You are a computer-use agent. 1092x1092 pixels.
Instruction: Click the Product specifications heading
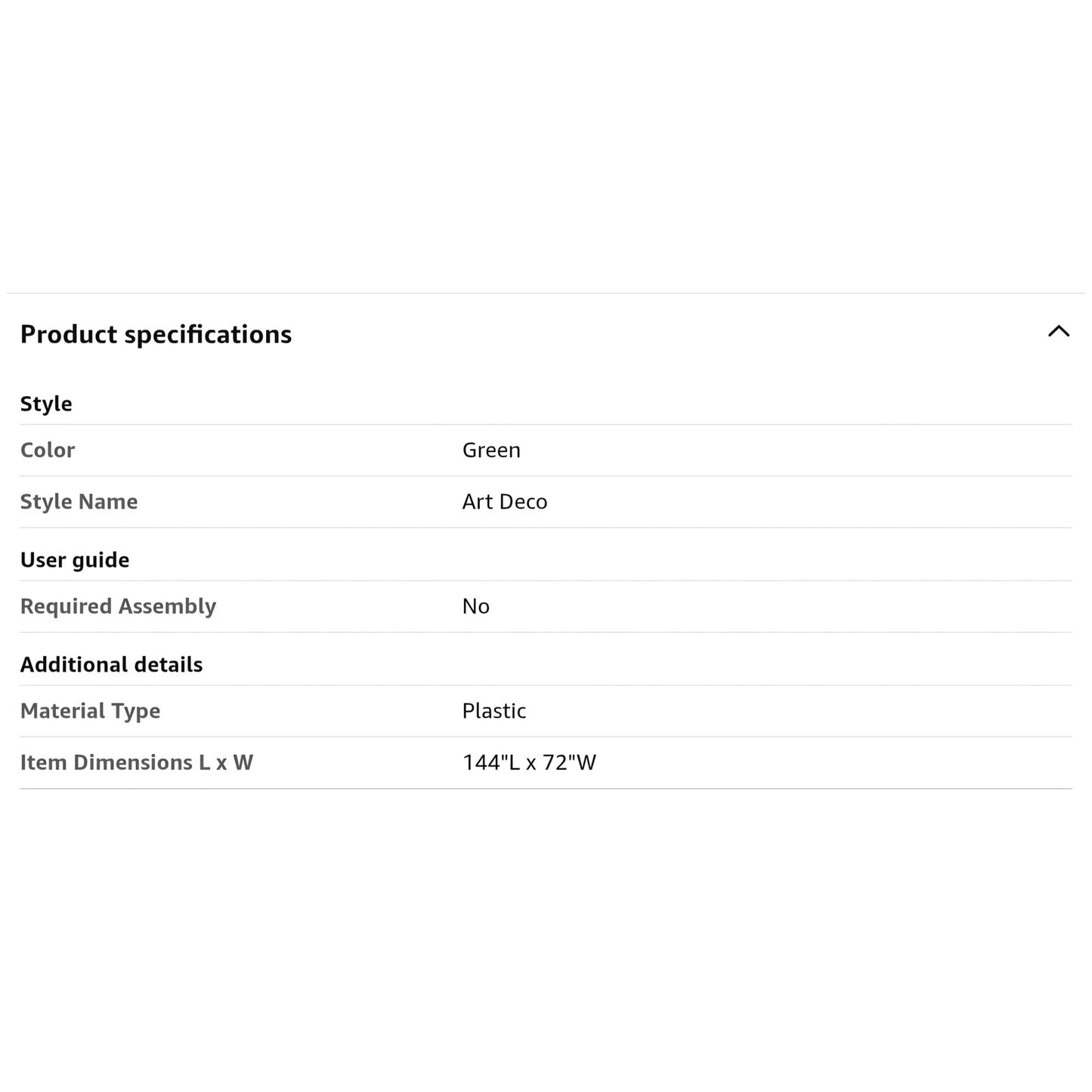(156, 334)
